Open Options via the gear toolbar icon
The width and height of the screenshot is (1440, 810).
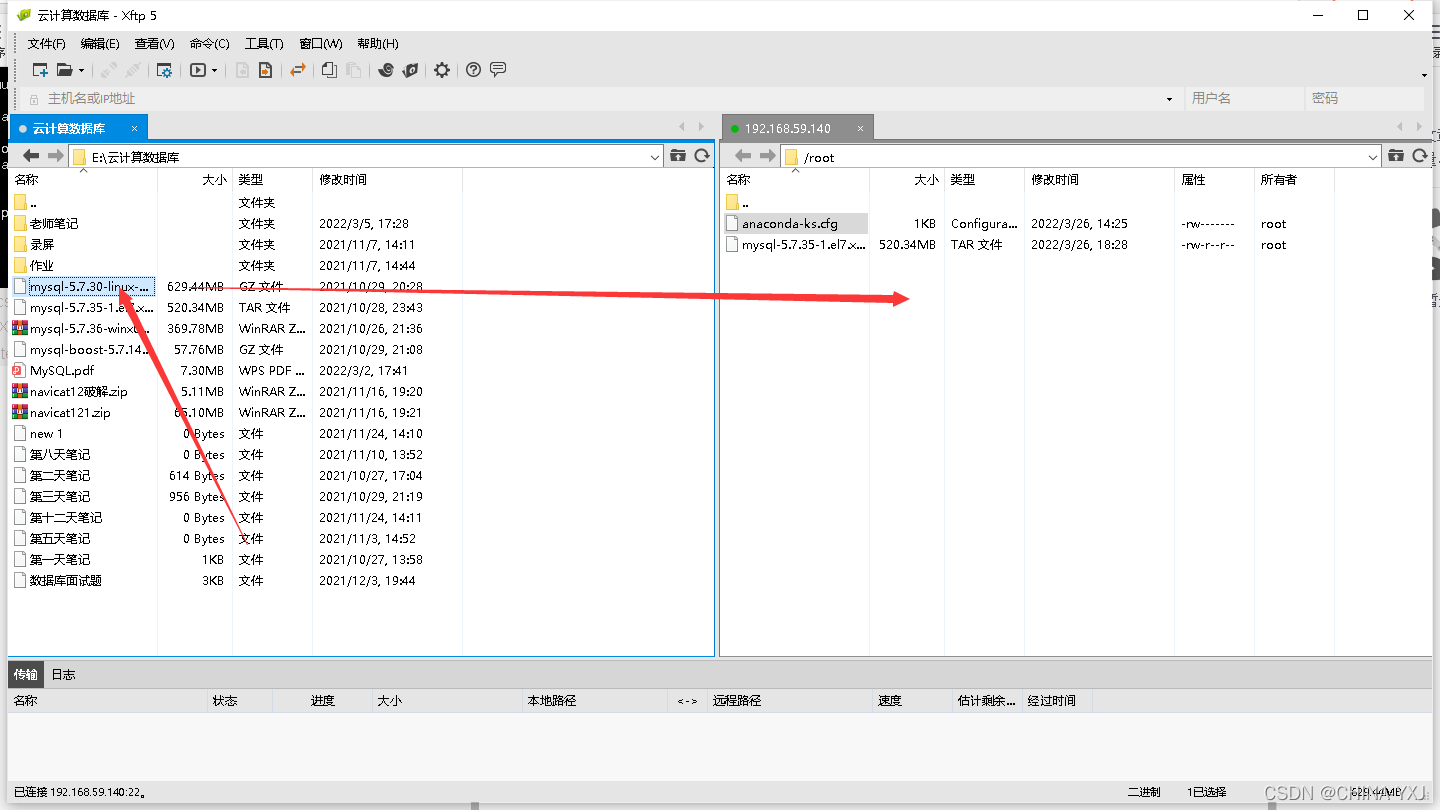click(x=441, y=70)
